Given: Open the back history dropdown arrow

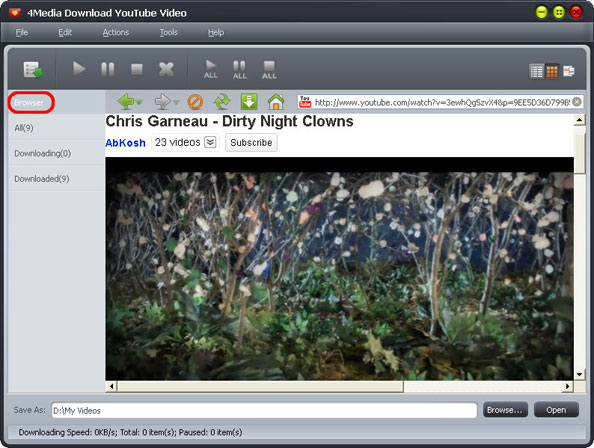Looking at the screenshot, I should click(139, 102).
